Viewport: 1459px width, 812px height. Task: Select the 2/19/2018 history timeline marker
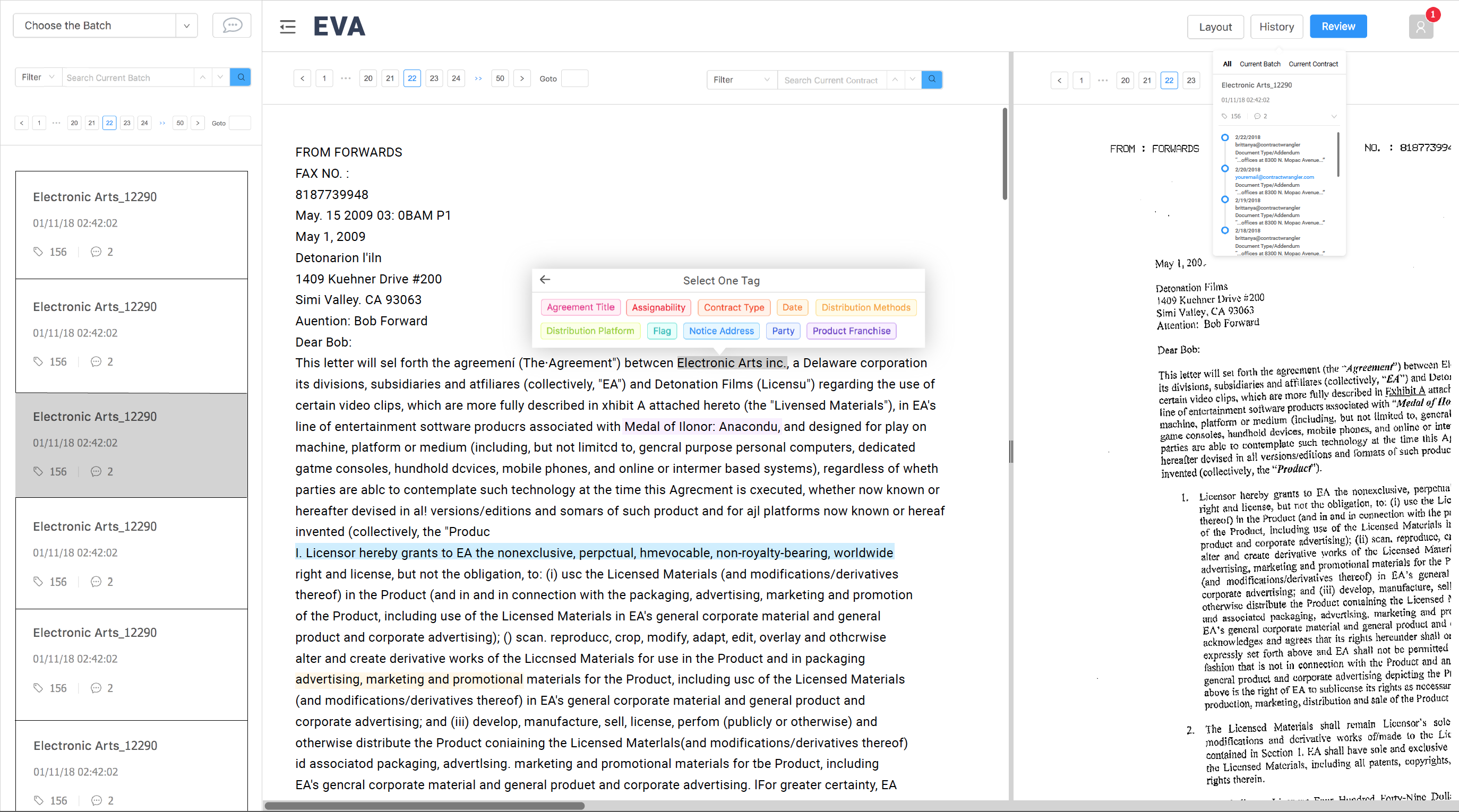pyautogui.click(x=1224, y=200)
